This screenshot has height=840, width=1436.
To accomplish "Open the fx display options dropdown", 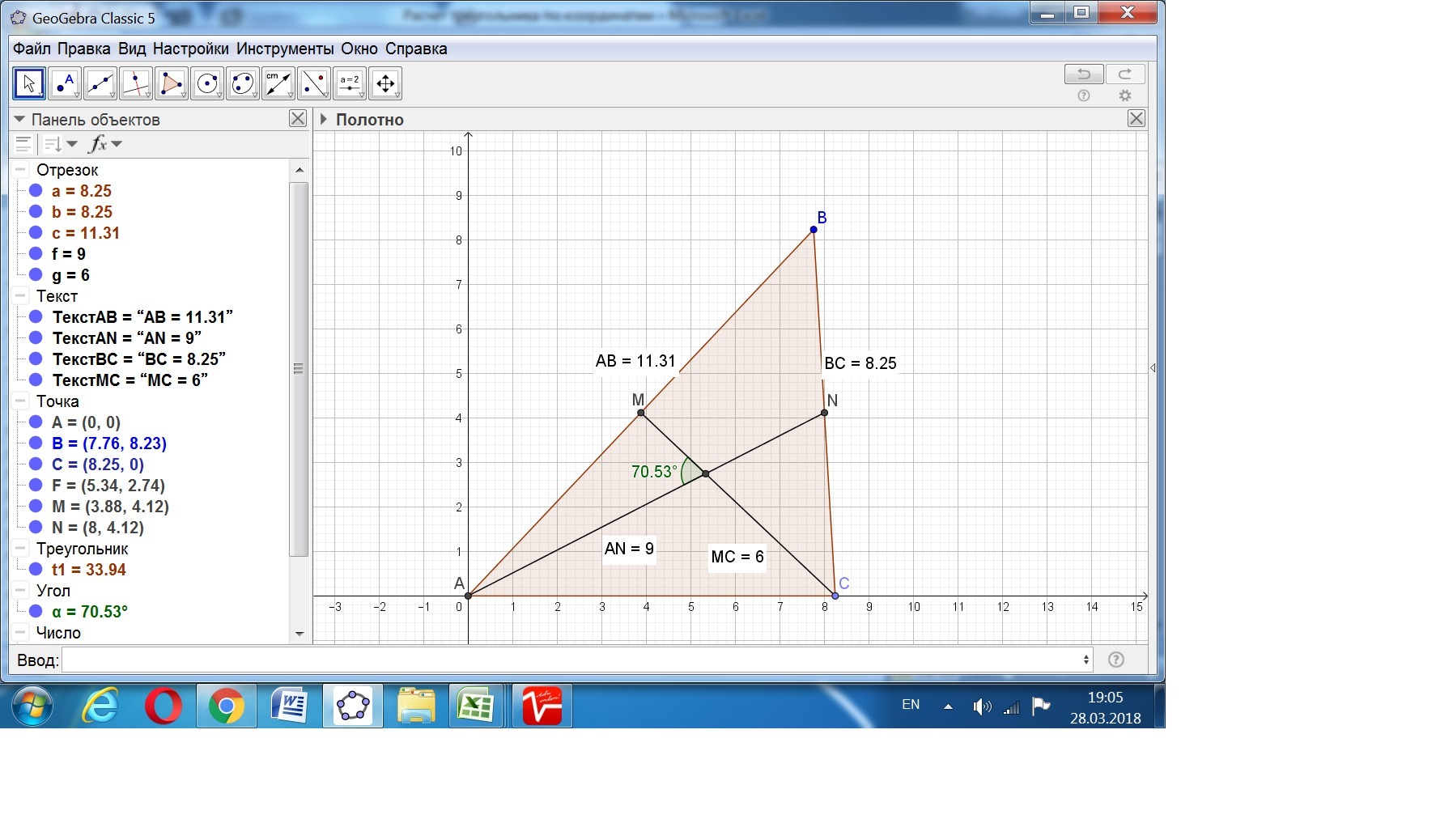I will pos(105,144).
